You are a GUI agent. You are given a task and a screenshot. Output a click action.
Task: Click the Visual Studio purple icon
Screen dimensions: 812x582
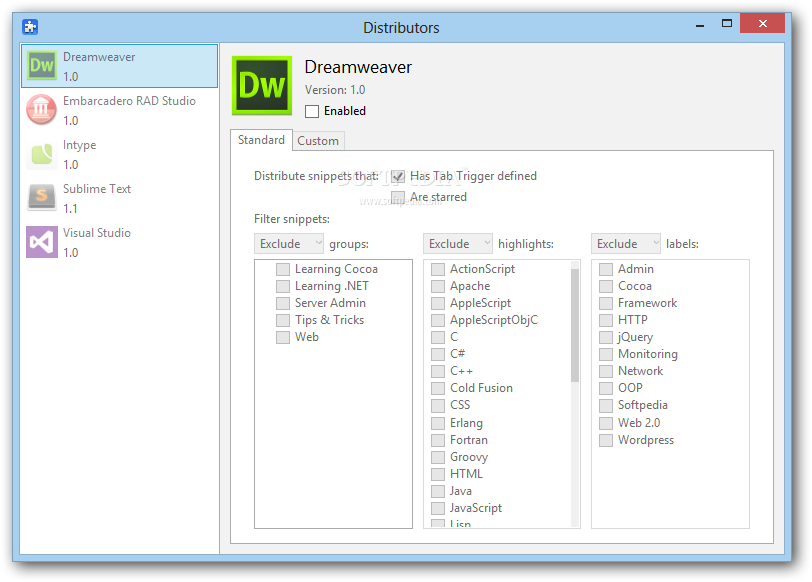point(42,241)
